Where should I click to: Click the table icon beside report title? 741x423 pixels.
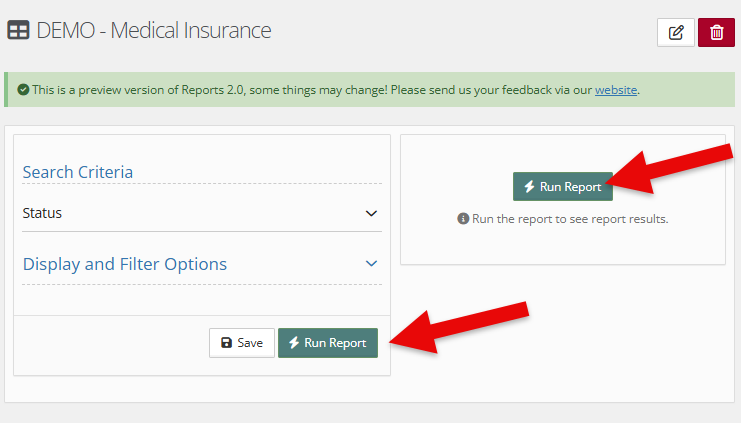coord(18,30)
